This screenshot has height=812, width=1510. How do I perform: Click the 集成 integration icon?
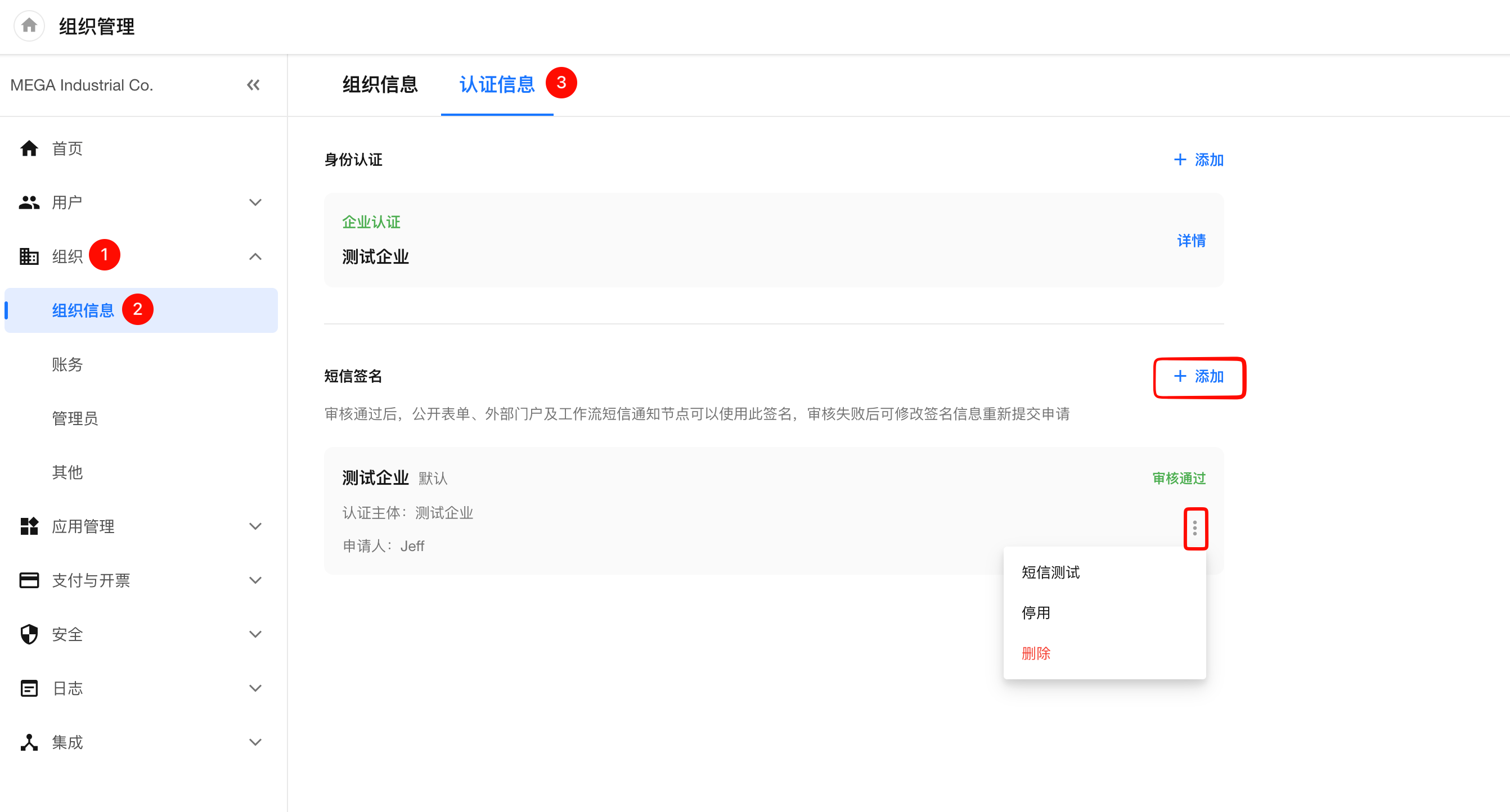(29, 742)
